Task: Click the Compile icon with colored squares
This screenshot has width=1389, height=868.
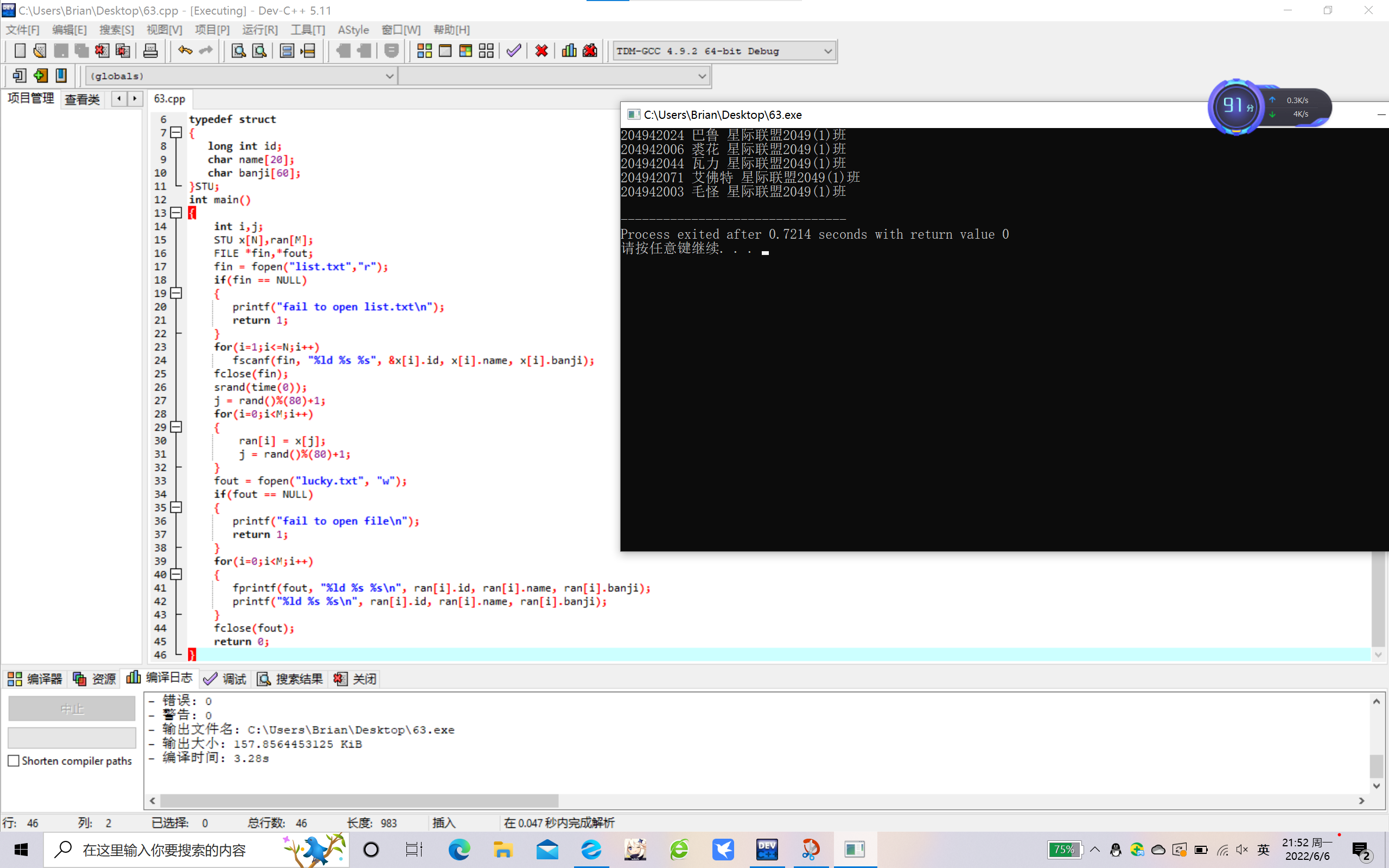Action: (424, 50)
